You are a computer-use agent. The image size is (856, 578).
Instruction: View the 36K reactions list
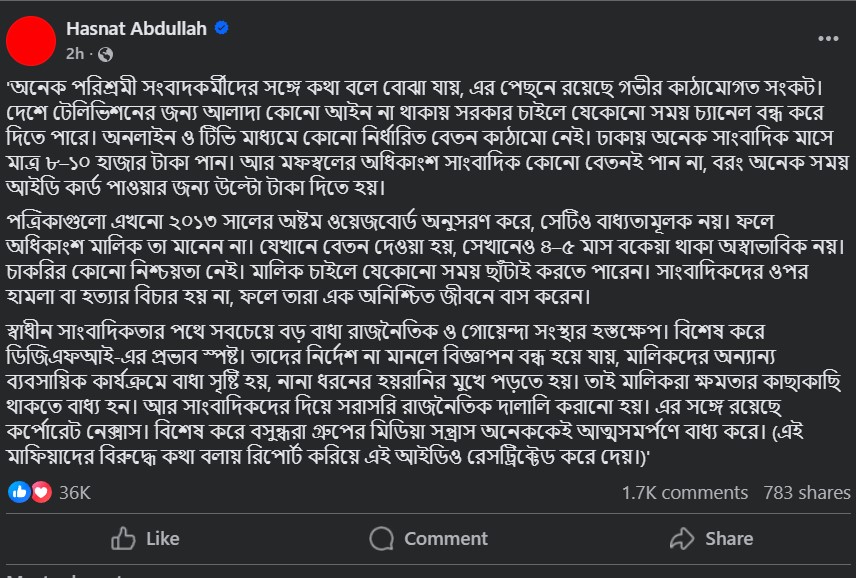(75, 492)
